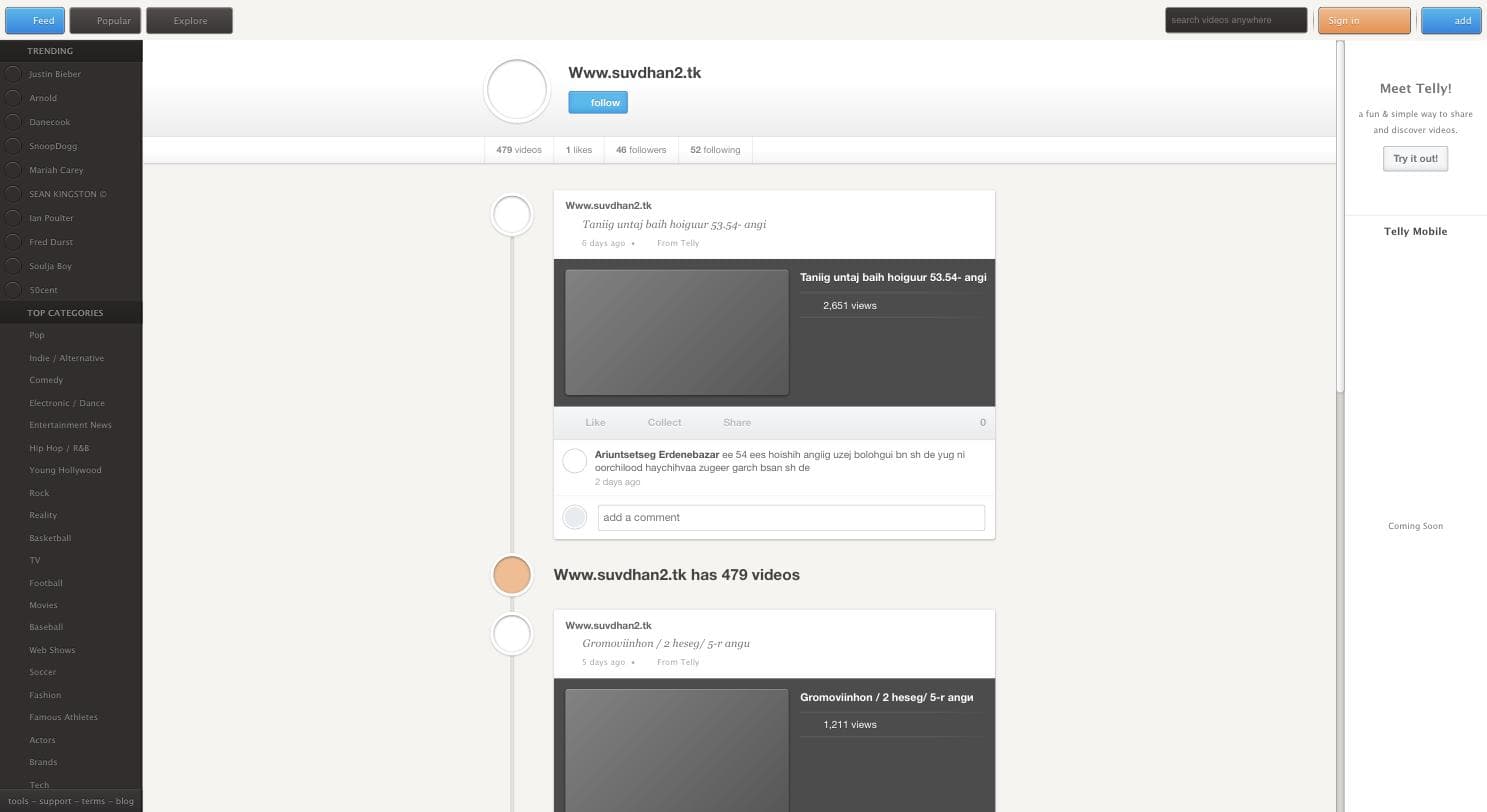Select Mariah Carey's avatar icon in Trending
The image size is (1487, 812).
13,170
